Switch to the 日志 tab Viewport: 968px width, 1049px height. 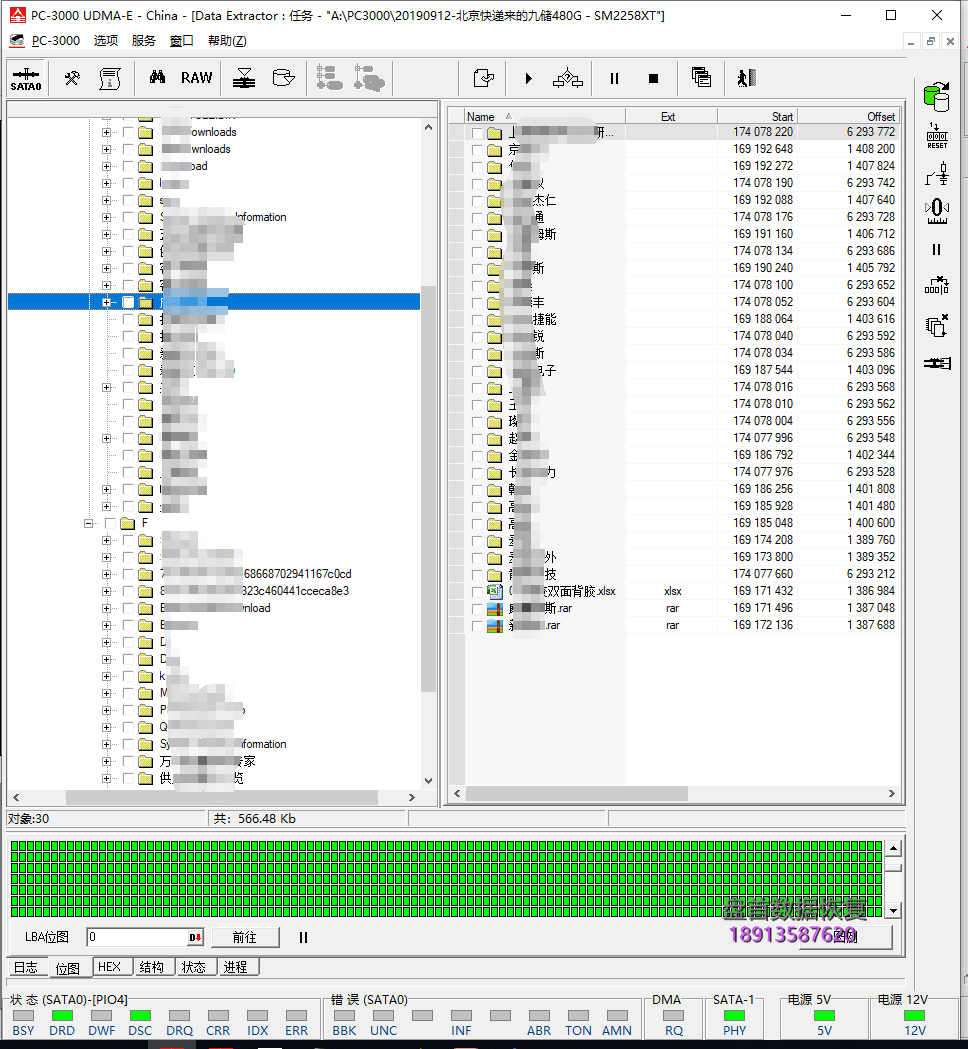click(x=26, y=967)
